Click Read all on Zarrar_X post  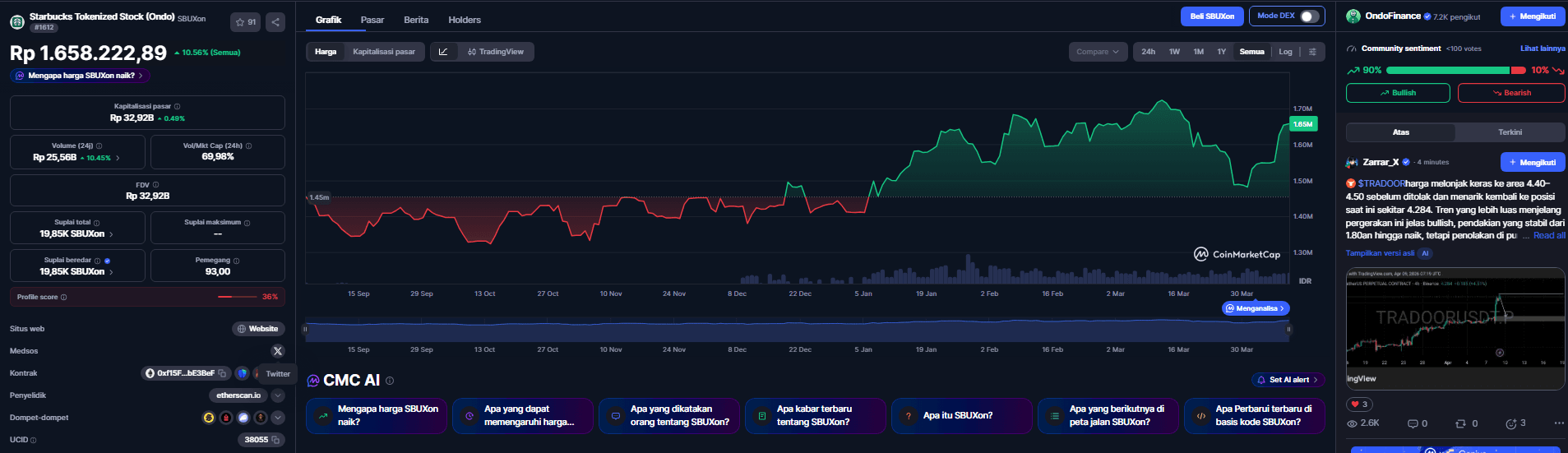[x=1549, y=236]
